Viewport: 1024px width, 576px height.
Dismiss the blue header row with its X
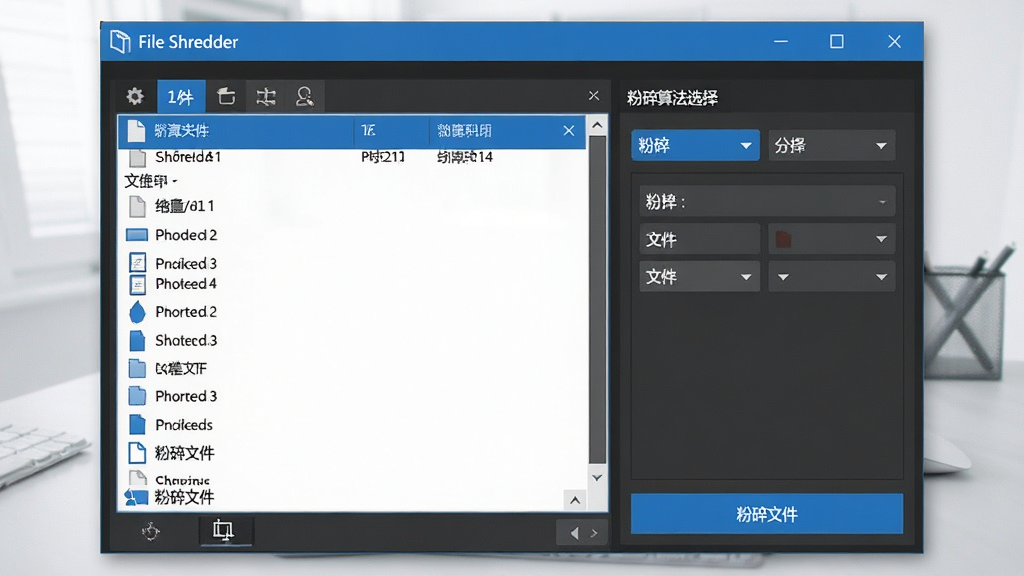click(569, 131)
